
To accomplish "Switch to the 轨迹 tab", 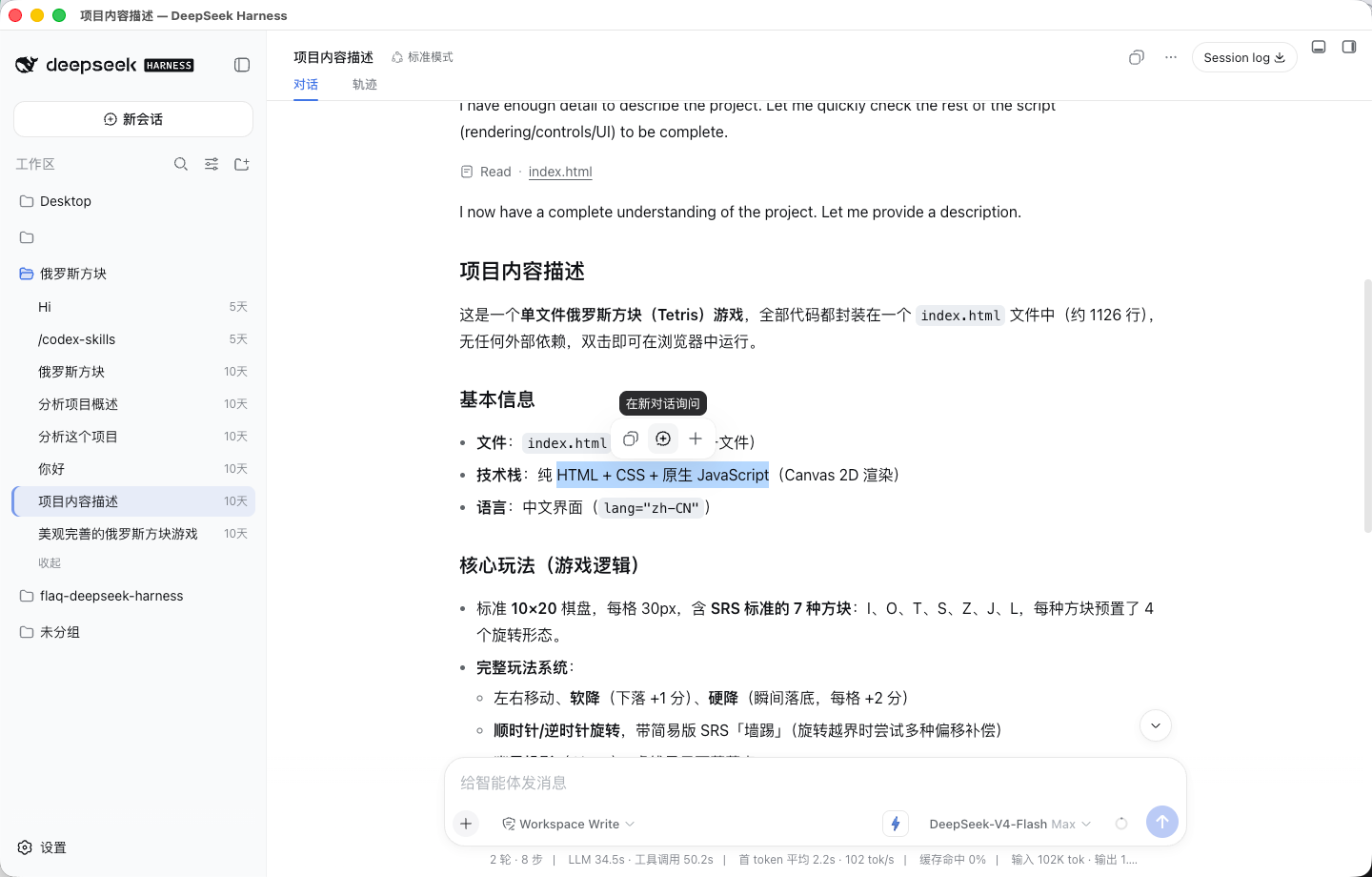I will click(x=365, y=85).
